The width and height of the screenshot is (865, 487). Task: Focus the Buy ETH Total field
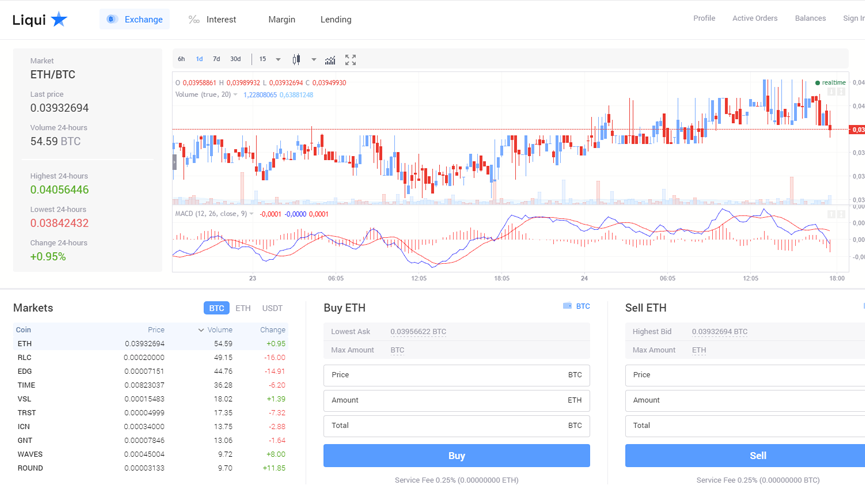click(456, 426)
